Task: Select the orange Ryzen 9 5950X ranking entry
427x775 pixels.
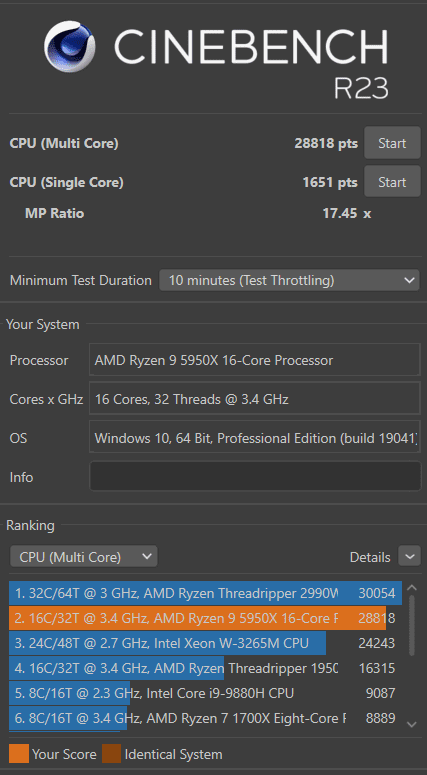Action: (205, 618)
